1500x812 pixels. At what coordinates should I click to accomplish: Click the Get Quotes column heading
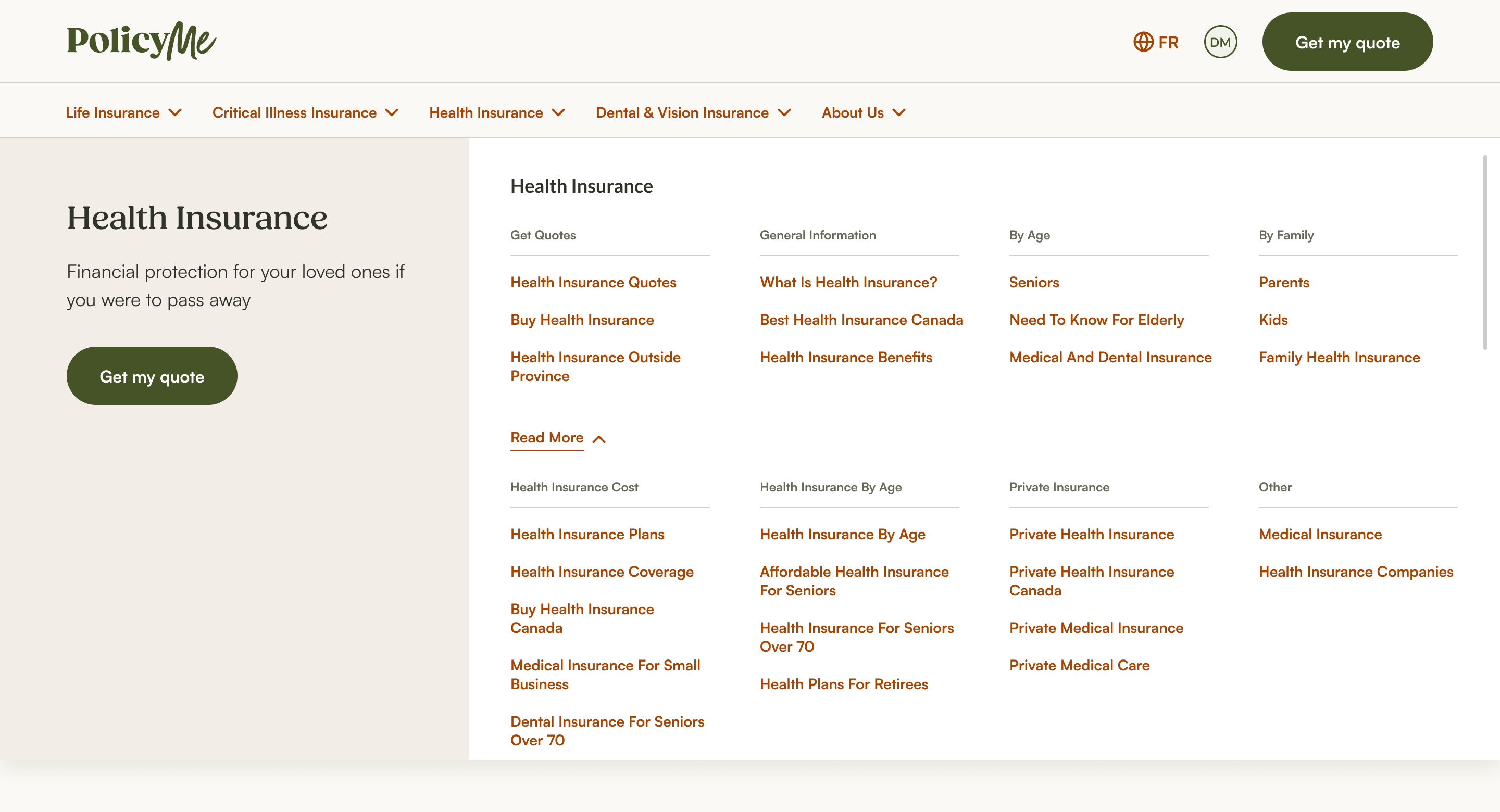click(543, 235)
